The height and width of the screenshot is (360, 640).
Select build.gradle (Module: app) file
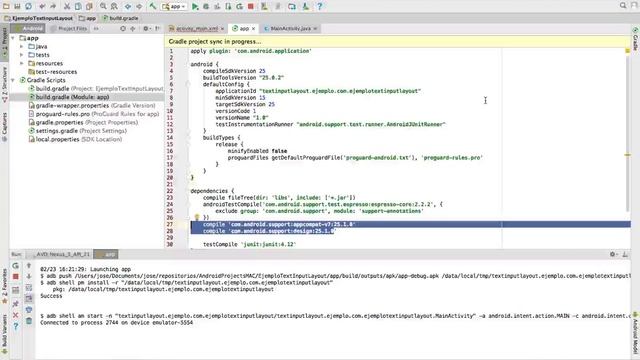(69, 97)
